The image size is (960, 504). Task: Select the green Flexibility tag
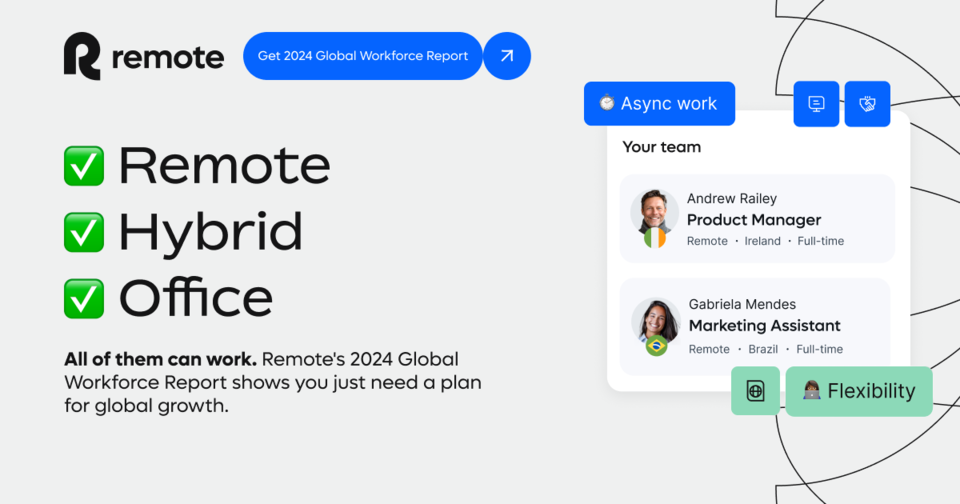point(858,391)
